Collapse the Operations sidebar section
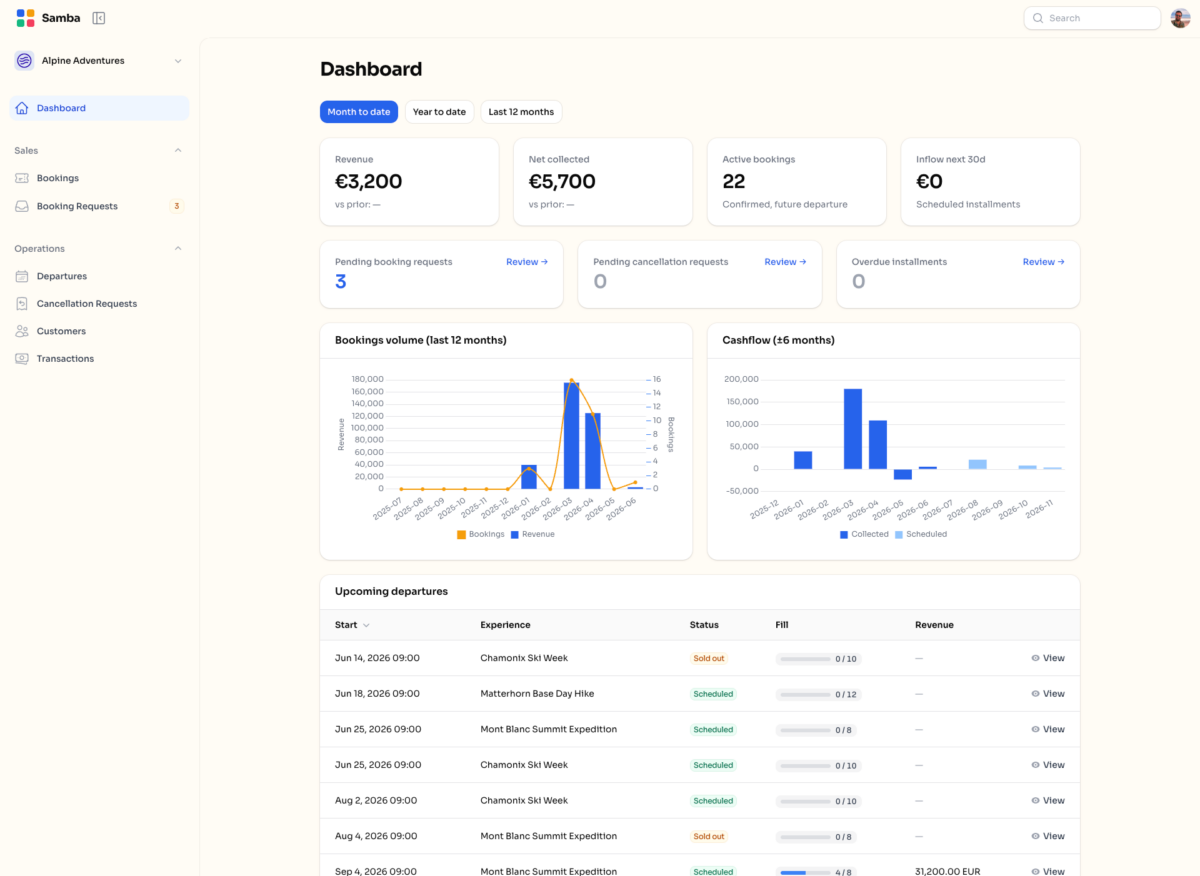Screen dimensions: 1200x876 click(x=178, y=248)
